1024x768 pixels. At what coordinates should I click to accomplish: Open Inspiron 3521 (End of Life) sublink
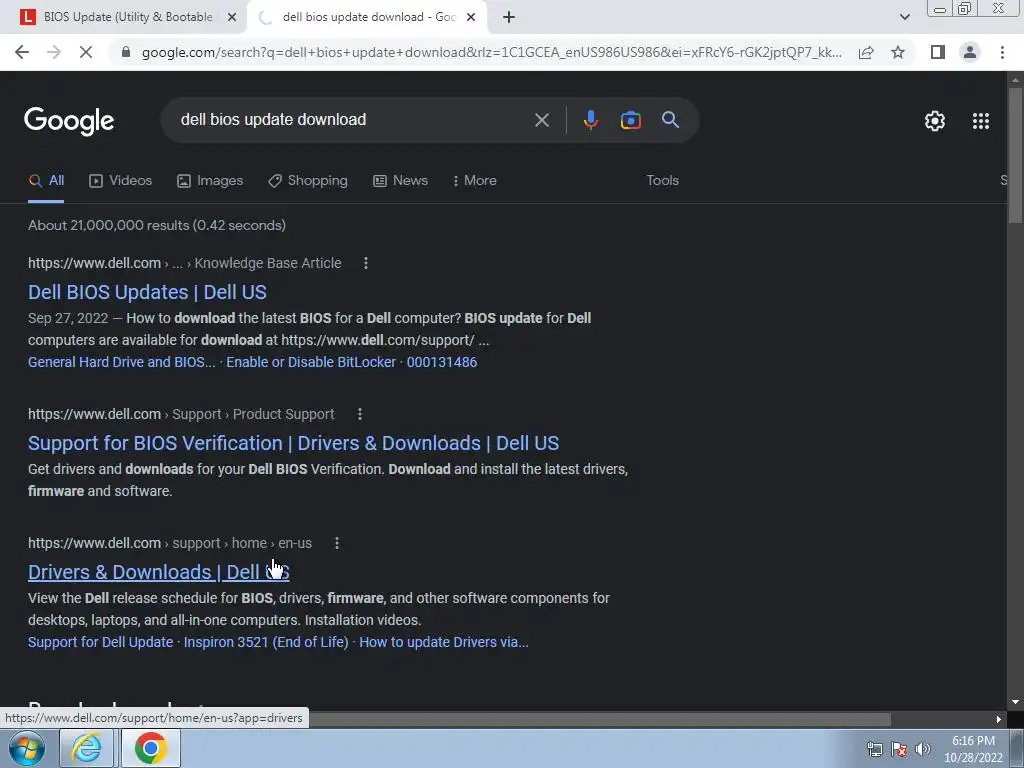266,643
